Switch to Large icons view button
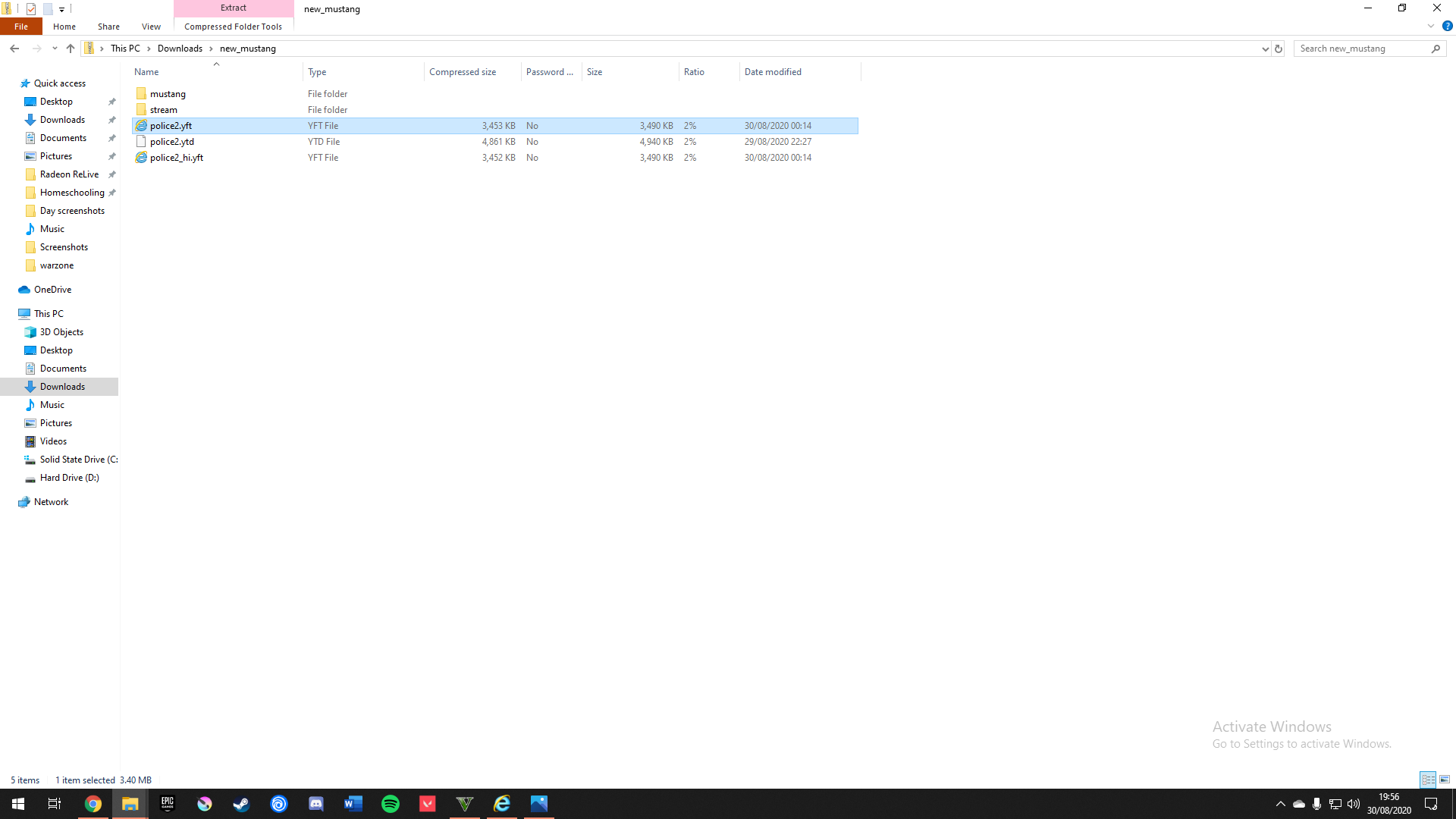The width and height of the screenshot is (1456, 819). coord(1445,780)
